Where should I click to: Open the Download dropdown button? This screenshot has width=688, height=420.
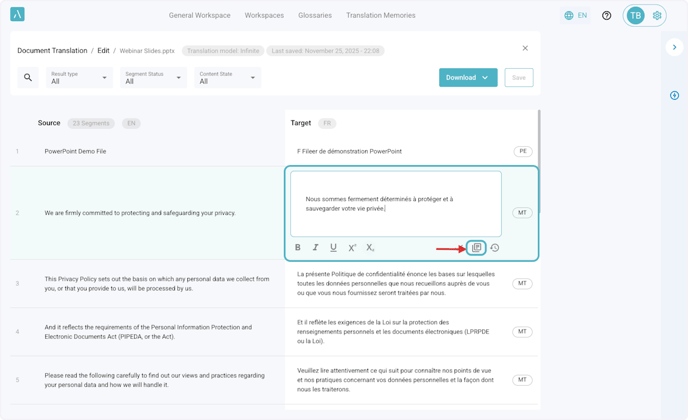(468, 77)
